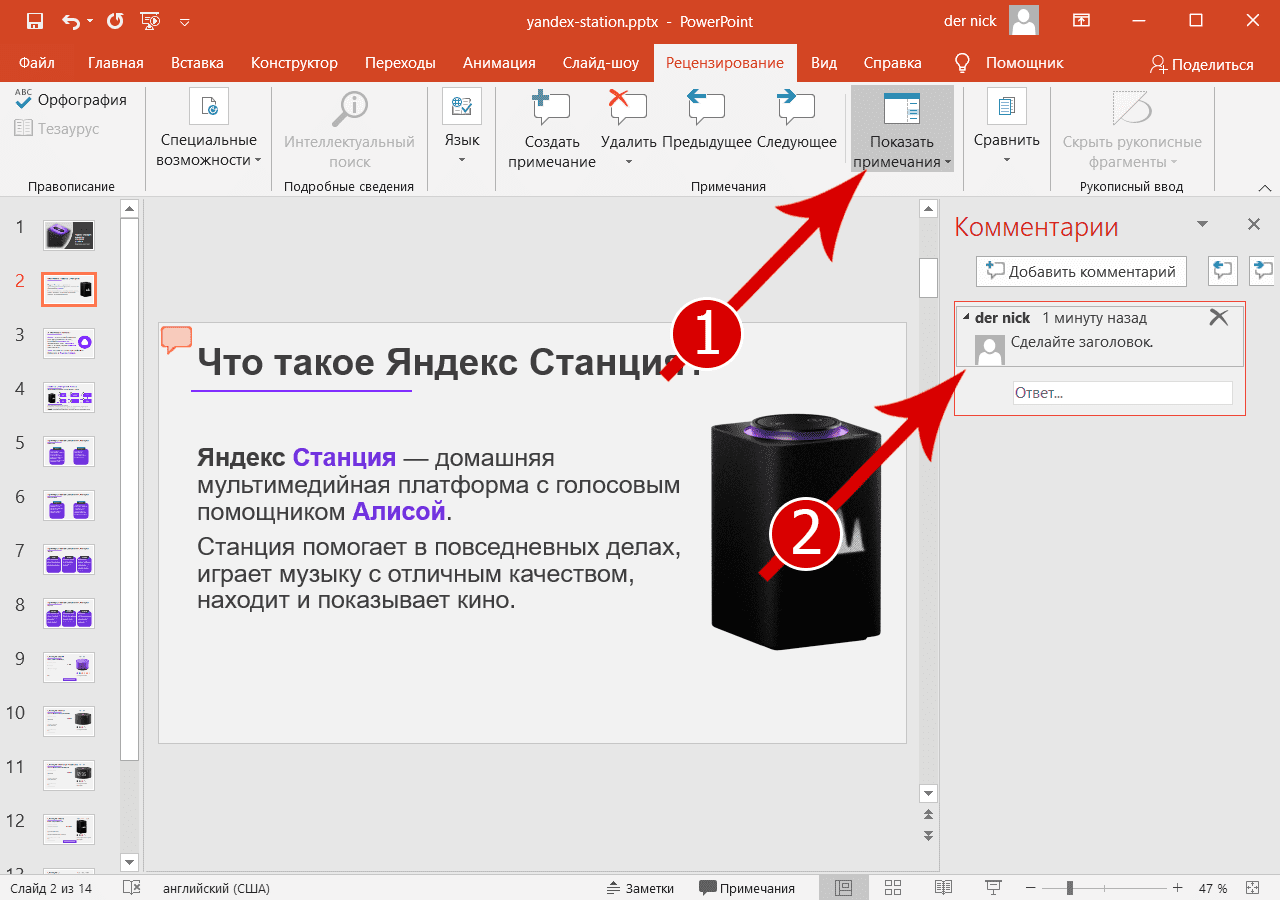Viewport: 1280px width, 900px height.
Task: Select slide 1 thumbnail
Action: [69, 235]
